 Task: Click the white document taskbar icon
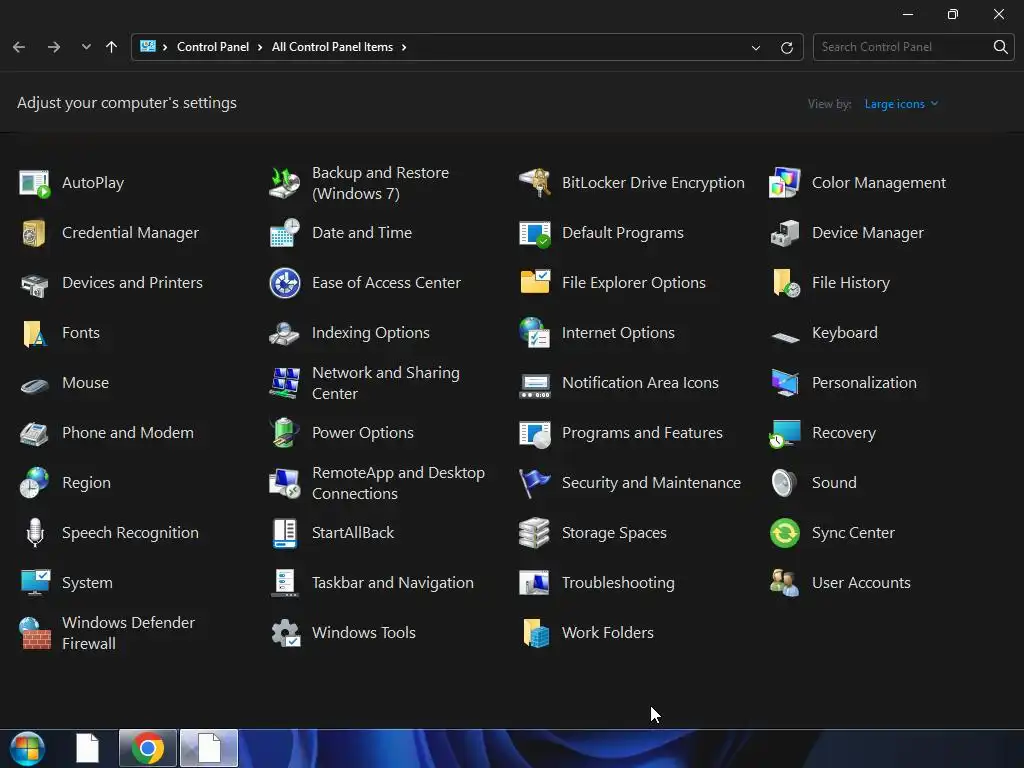pyautogui.click(x=87, y=748)
